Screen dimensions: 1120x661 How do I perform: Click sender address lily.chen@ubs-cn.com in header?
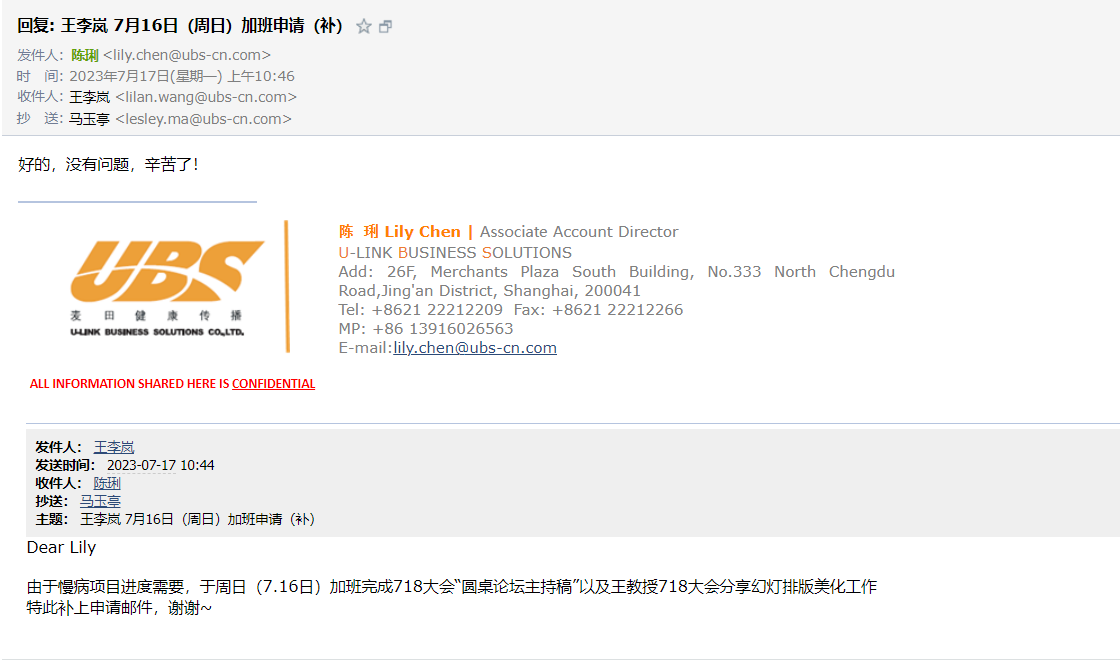(187, 55)
